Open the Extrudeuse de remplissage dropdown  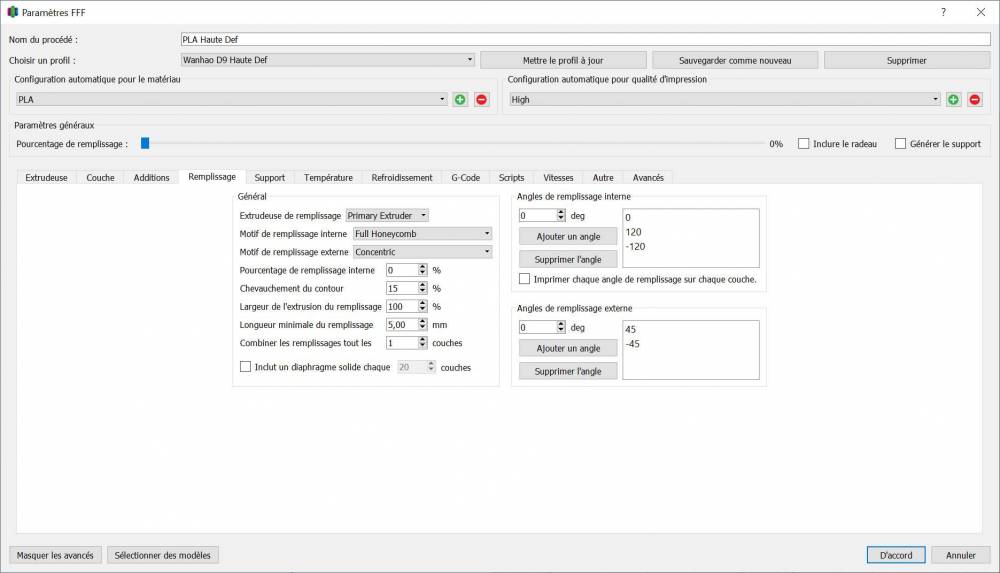point(387,216)
